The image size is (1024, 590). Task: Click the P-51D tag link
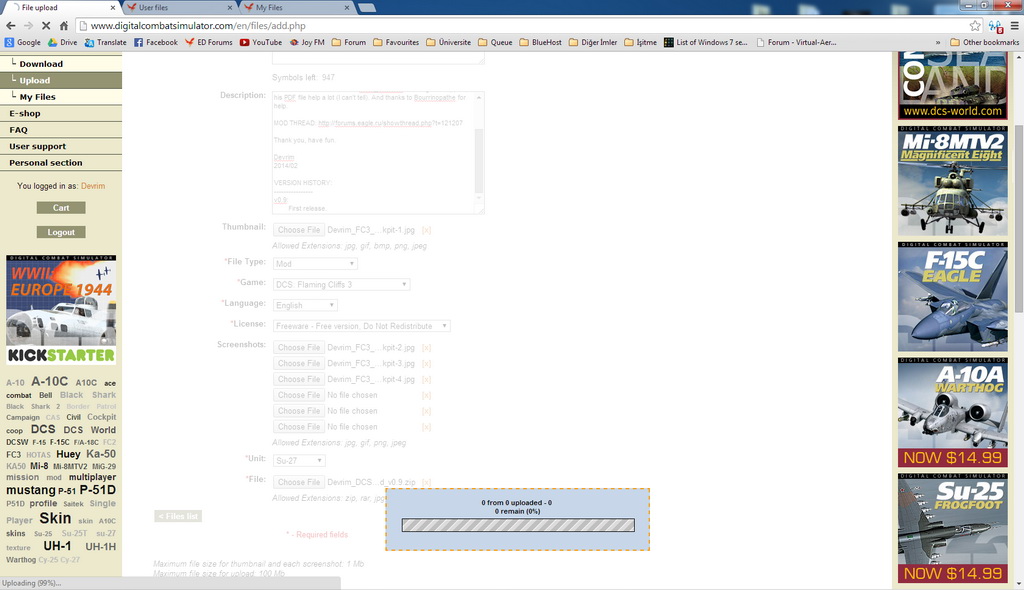click(x=97, y=490)
